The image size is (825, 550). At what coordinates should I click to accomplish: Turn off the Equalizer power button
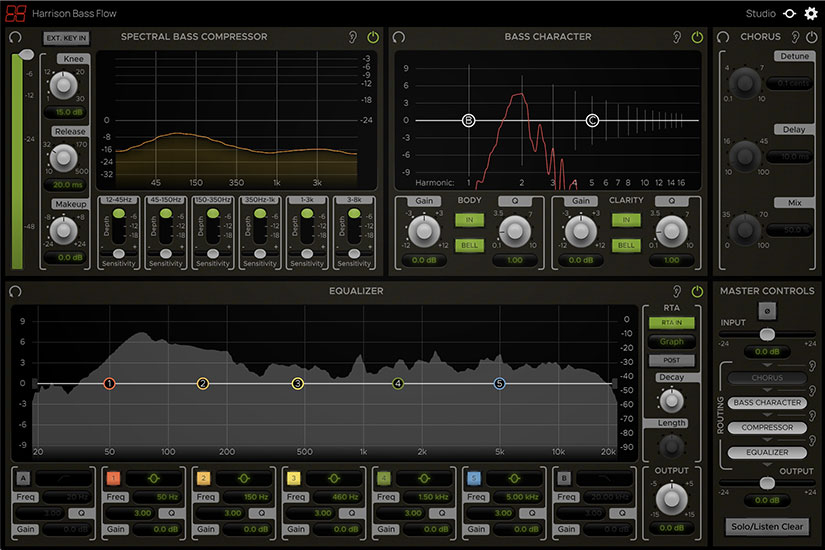click(697, 291)
